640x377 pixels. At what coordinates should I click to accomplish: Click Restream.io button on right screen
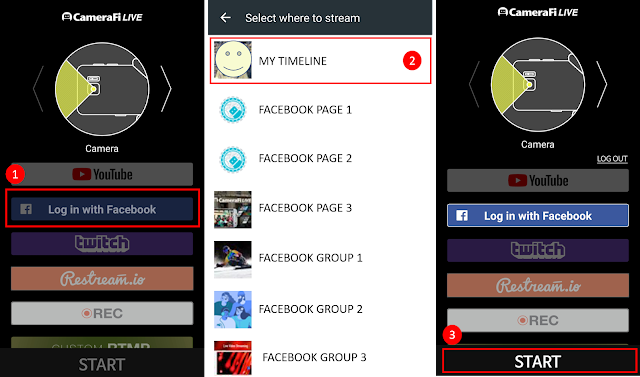(538, 285)
